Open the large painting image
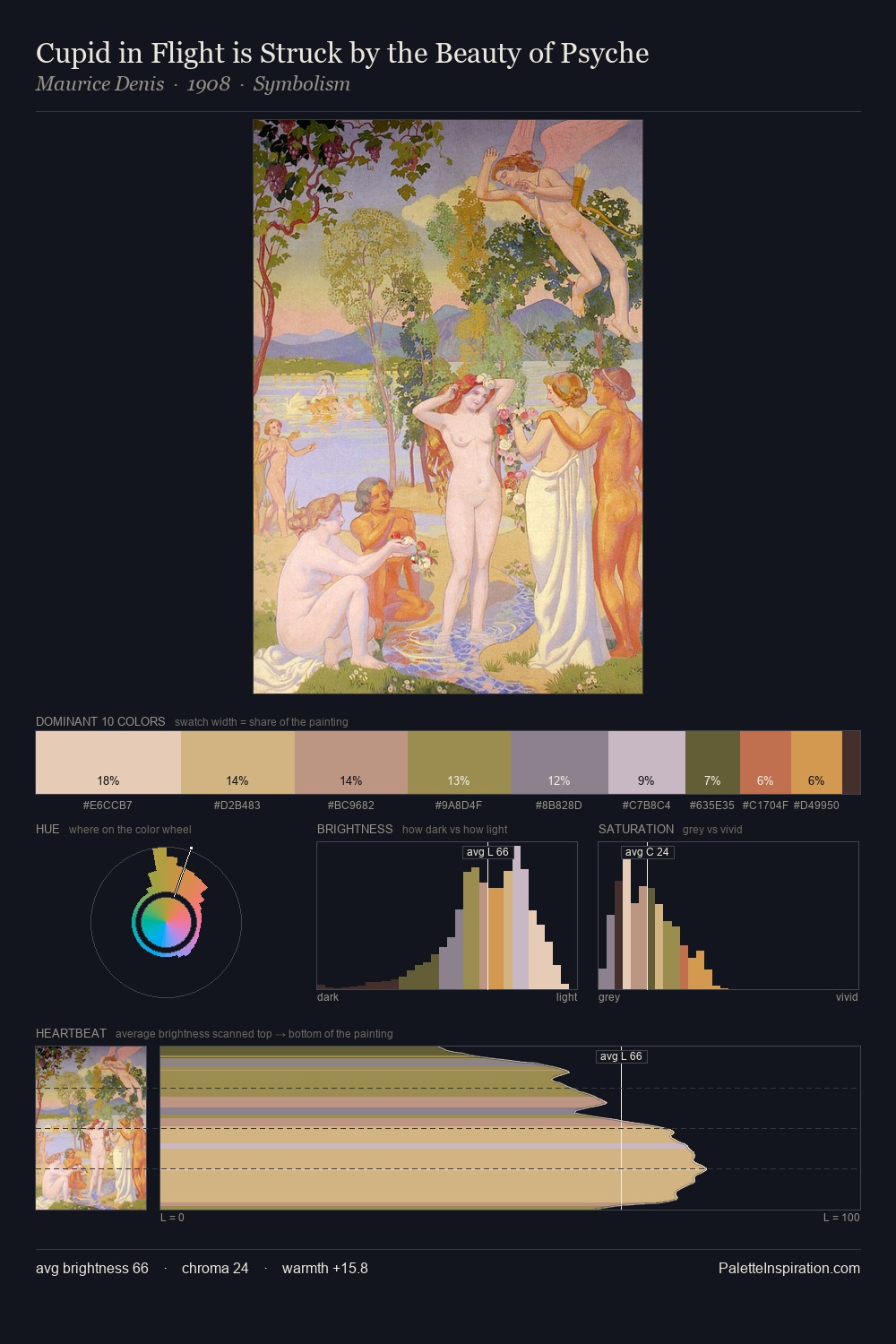Screen dimensions: 896x1344 pyautogui.click(x=448, y=407)
